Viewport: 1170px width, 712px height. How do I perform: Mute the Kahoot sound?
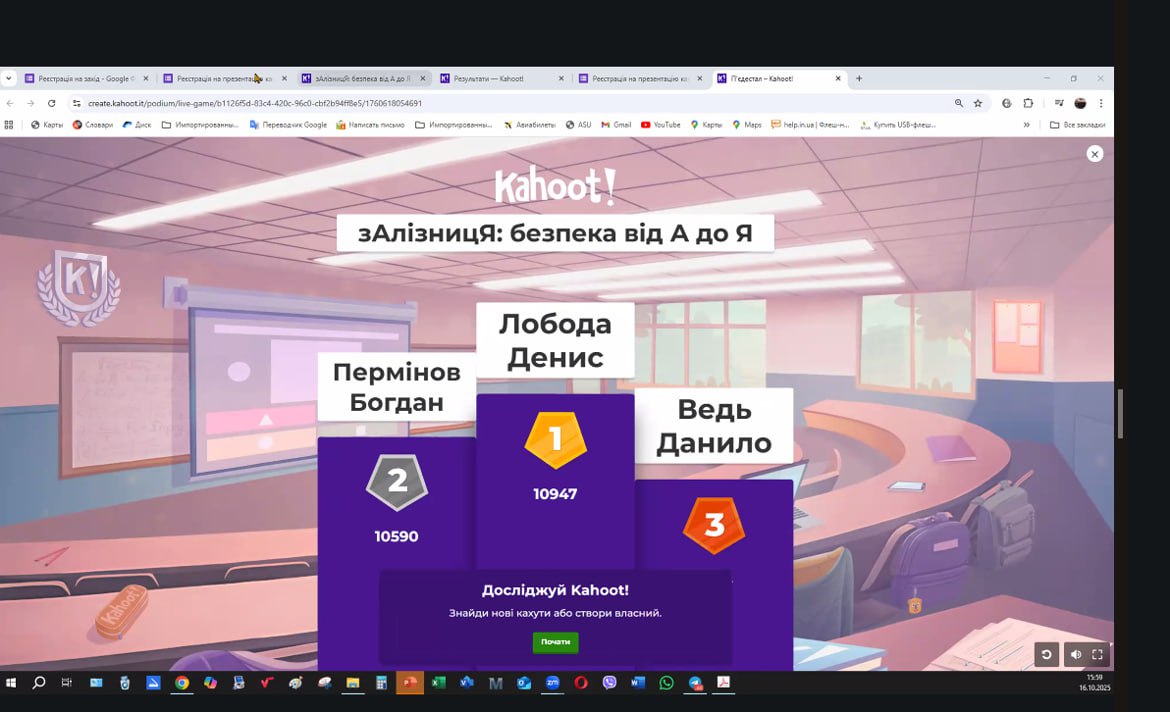[x=1076, y=655]
